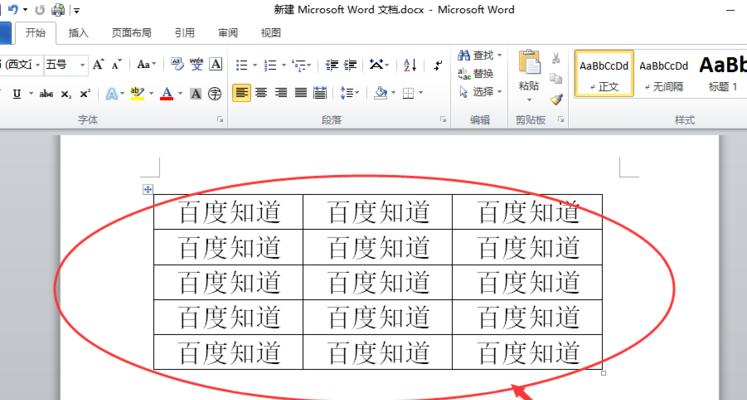The width and height of the screenshot is (747, 400).
Task: Cut selection with scissors icon
Action: (x=556, y=58)
